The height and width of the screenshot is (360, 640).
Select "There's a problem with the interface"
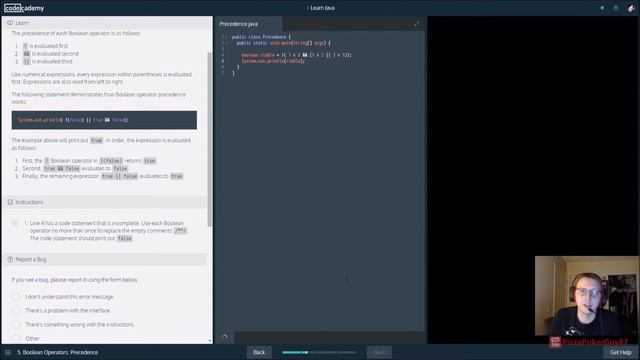(x=16, y=311)
